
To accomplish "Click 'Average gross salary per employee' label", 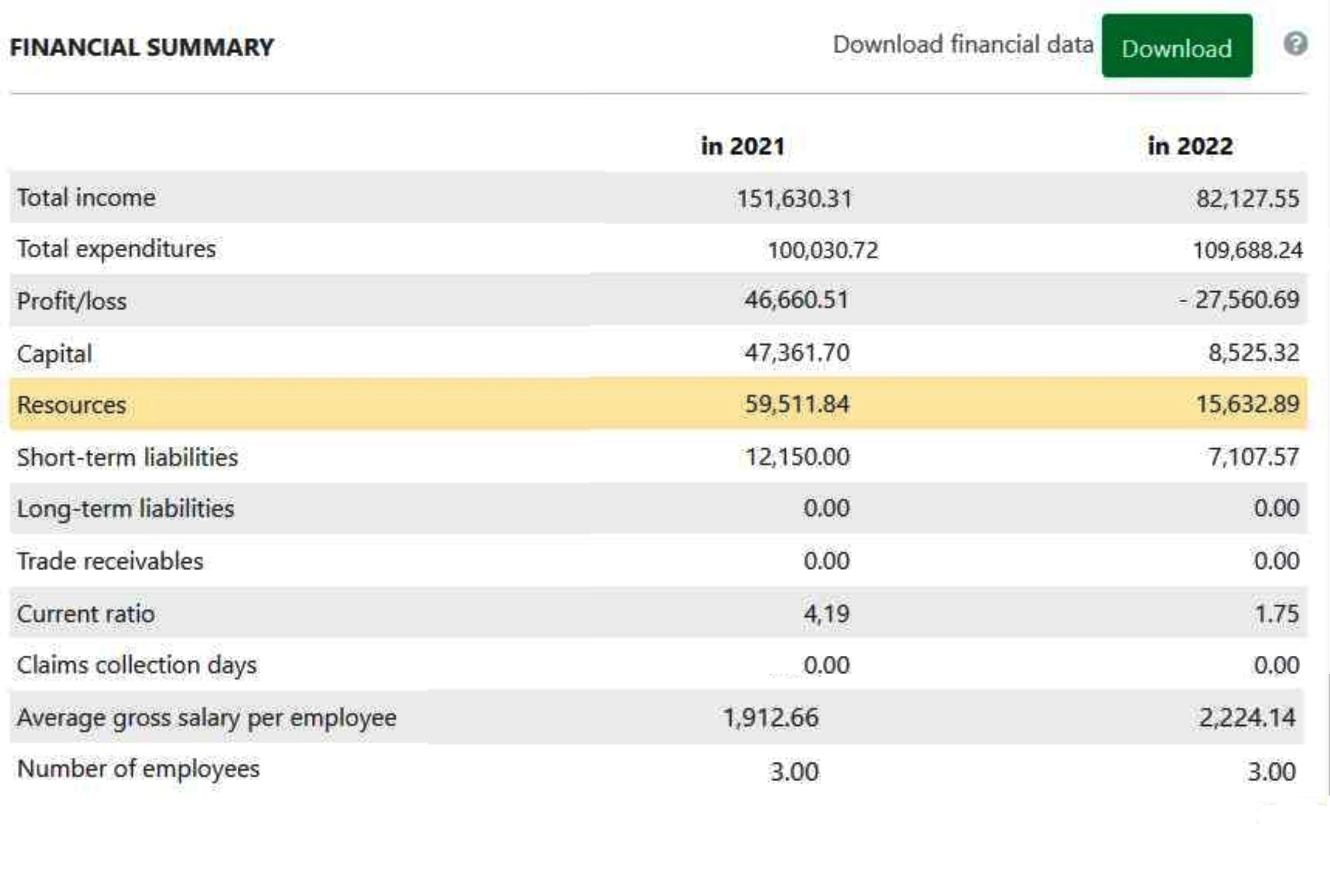I will click(x=207, y=718).
